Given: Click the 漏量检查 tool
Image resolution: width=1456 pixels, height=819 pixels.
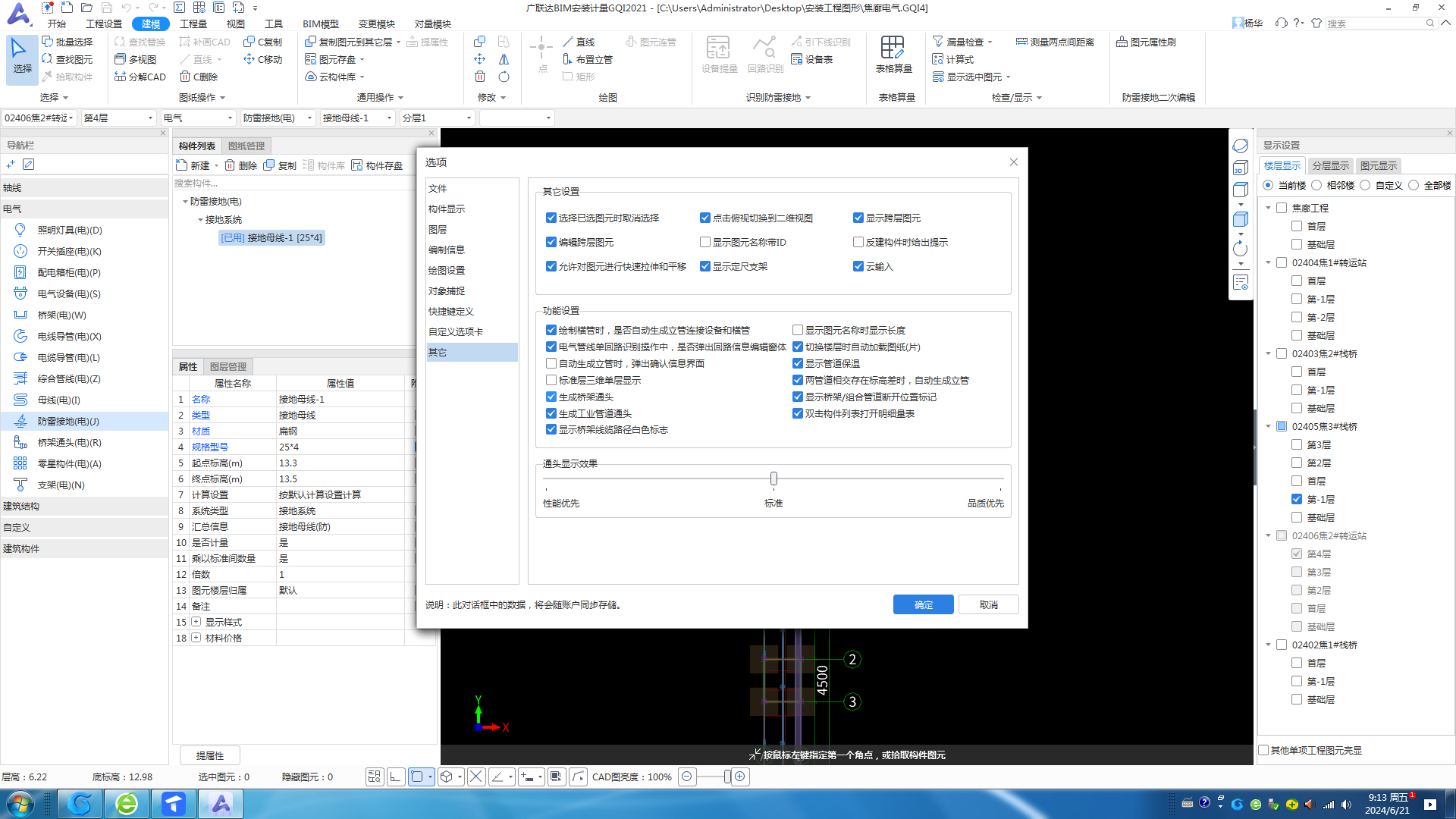Looking at the screenshot, I should click(962, 42).
